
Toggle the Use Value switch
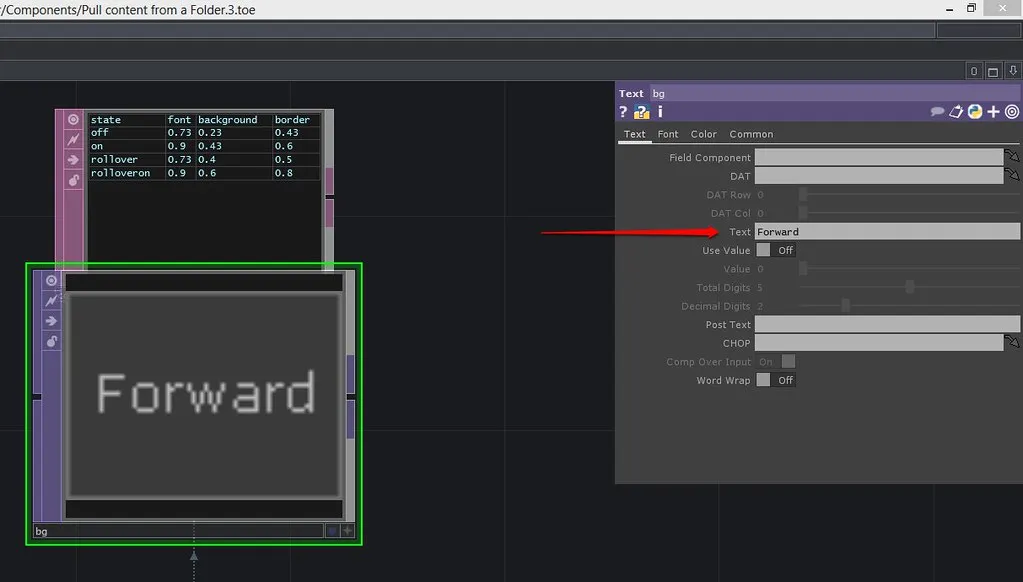[x=776, y=250]
